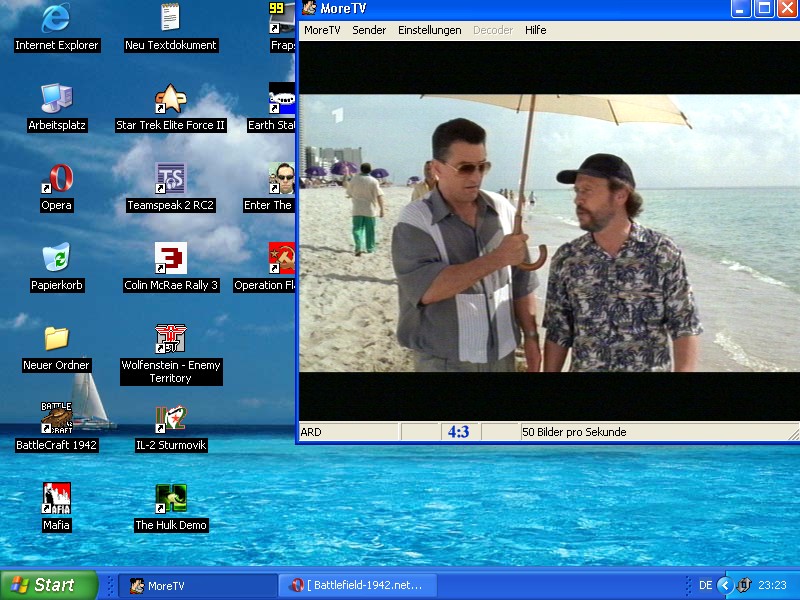Maximize the MoreTV window
The height and width of the screenshot is (600, 800).
pos(764,9)
